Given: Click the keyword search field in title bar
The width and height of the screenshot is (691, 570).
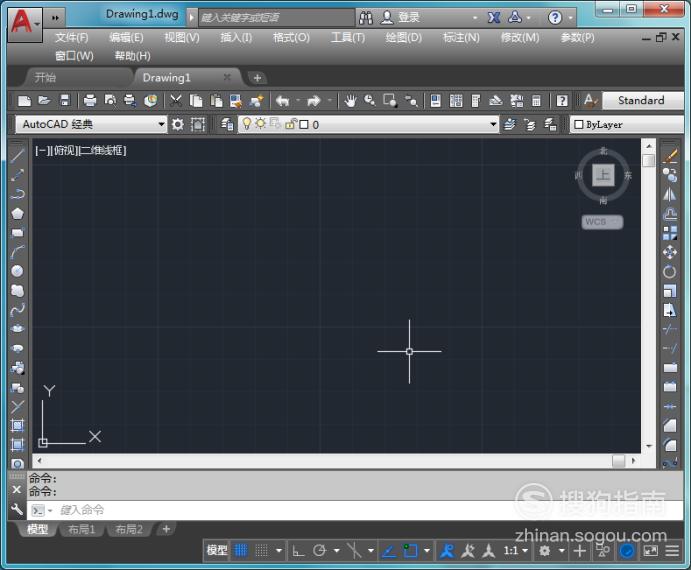Looking at the screenshot, I should (x=276, y=18).
